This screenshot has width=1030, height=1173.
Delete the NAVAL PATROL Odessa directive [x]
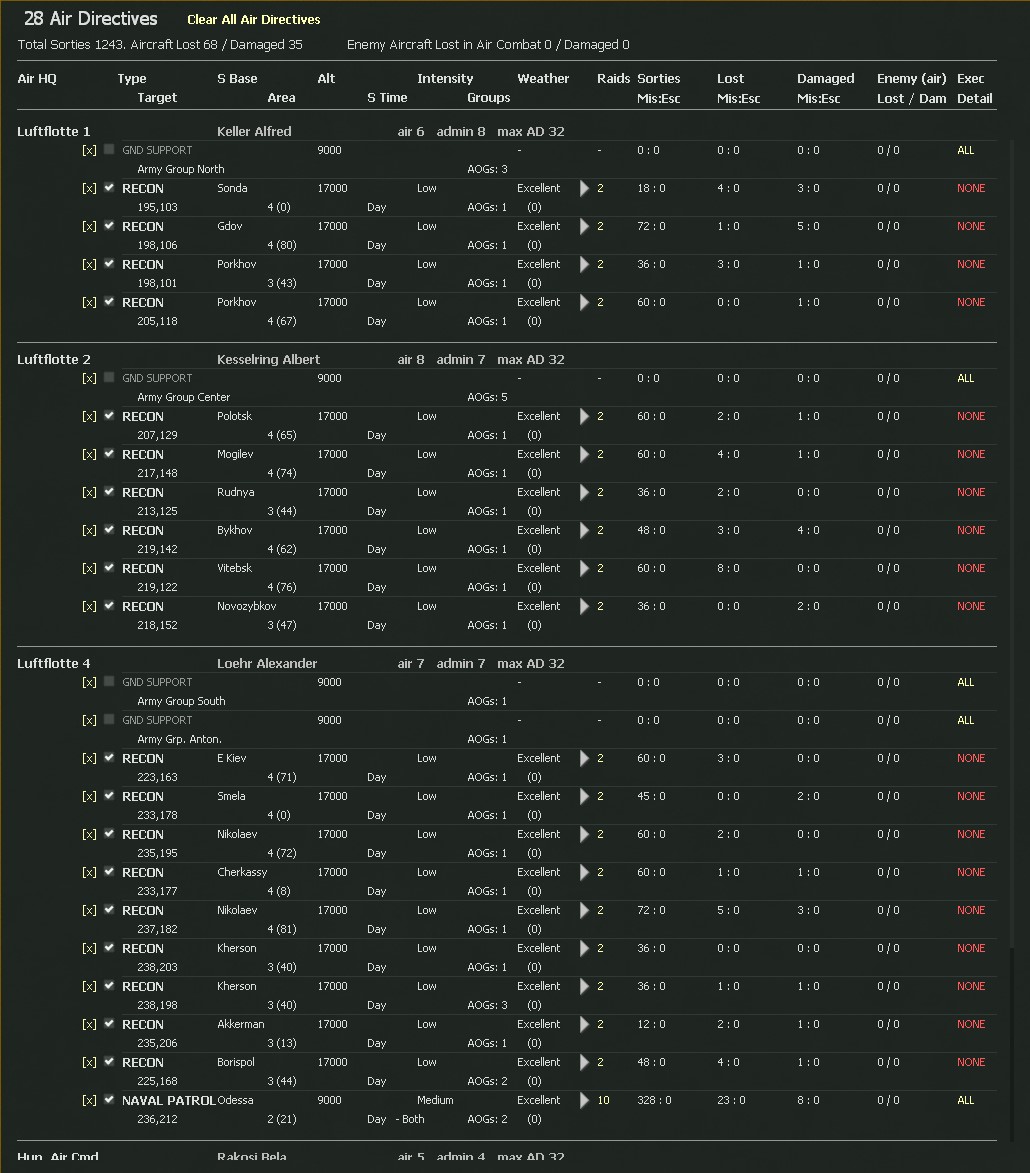(x=89, y=1100)
